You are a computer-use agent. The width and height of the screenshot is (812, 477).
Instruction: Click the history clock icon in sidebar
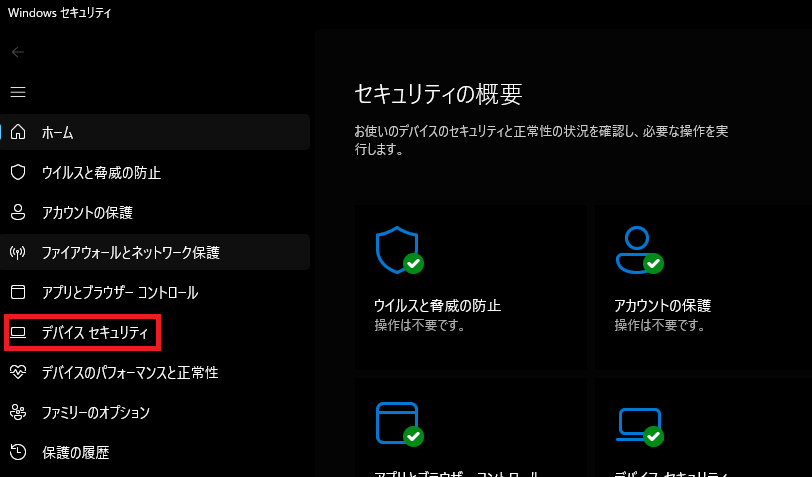click(18, 452)
